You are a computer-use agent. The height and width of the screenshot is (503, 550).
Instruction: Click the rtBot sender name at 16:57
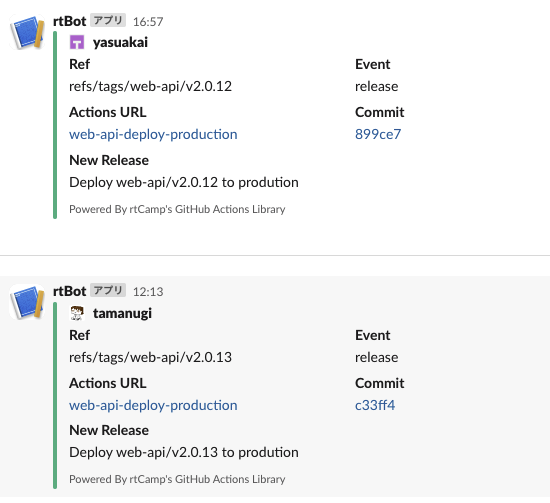(x=69, y=21)
